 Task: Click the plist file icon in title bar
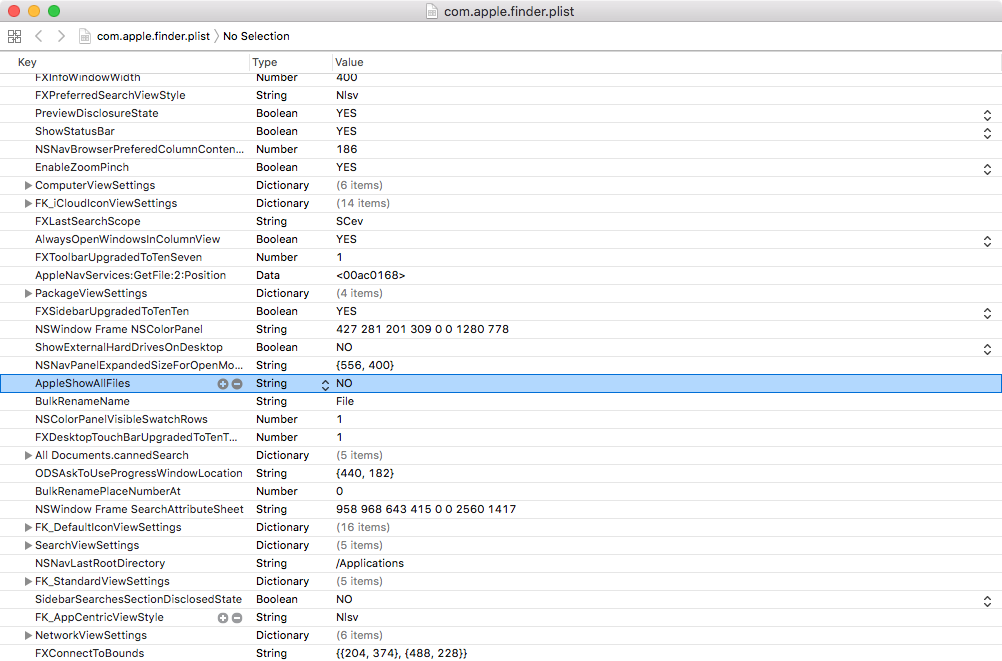(x=432, y=12)
